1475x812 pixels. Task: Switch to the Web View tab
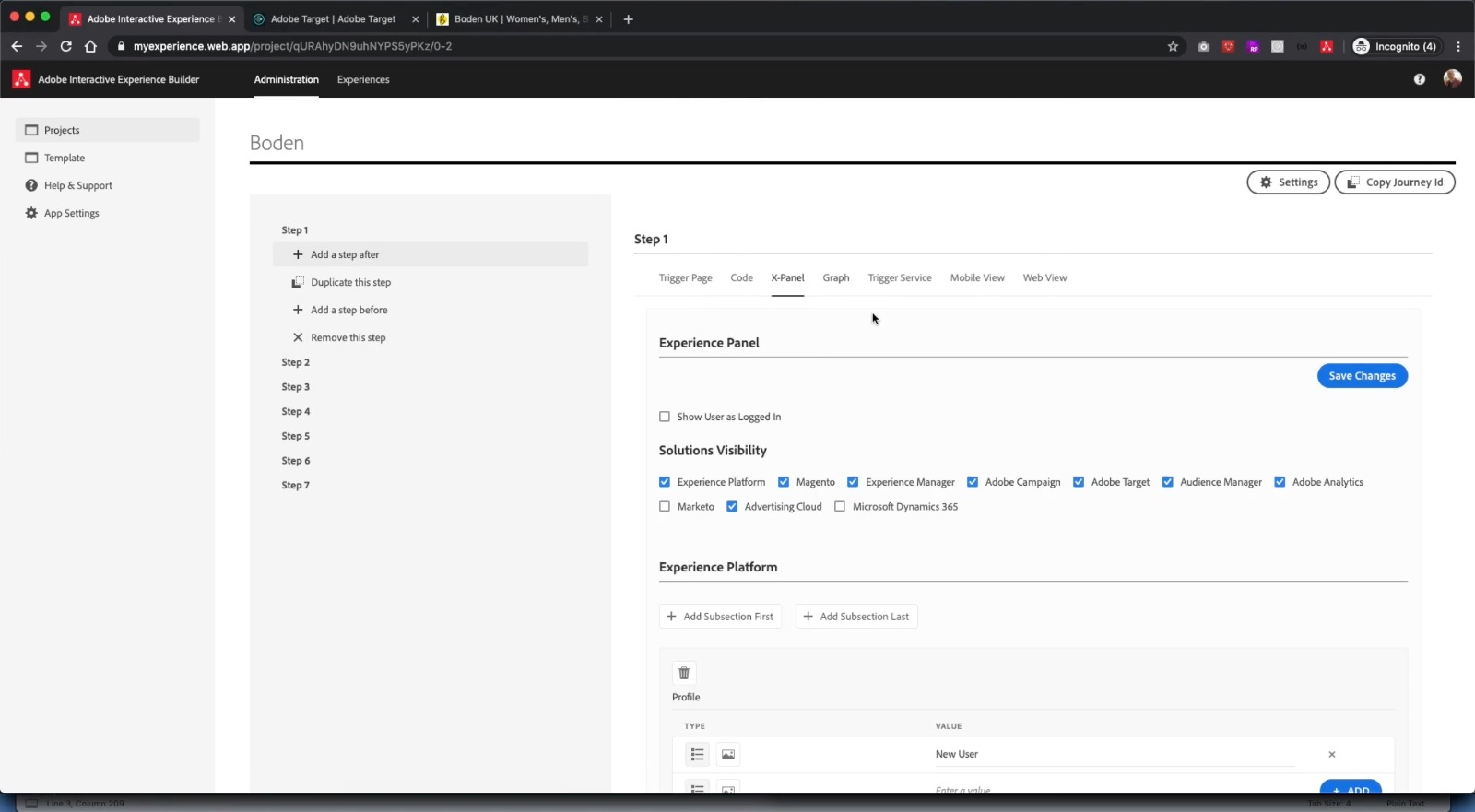[x=1044, y=277]
